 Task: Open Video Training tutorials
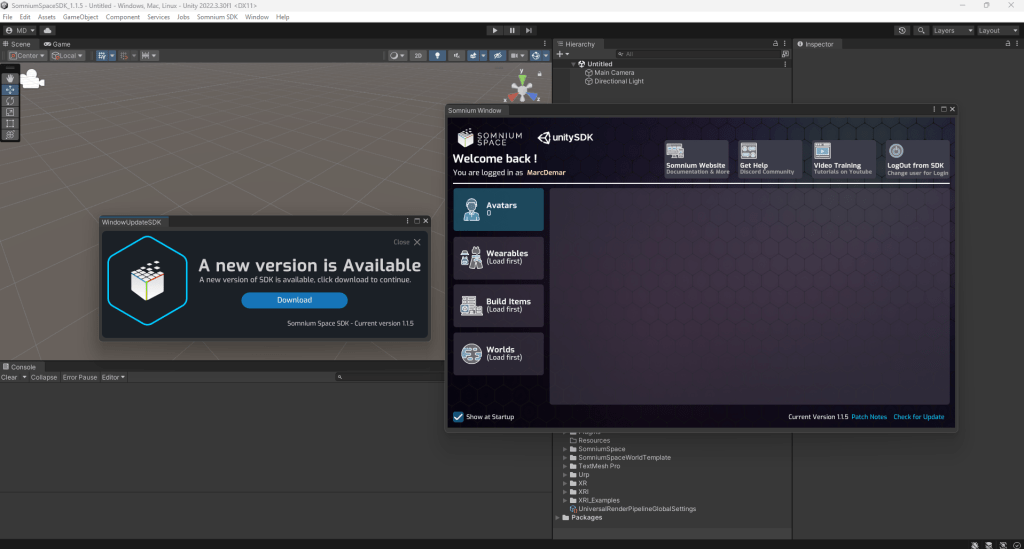click(842, 159)
